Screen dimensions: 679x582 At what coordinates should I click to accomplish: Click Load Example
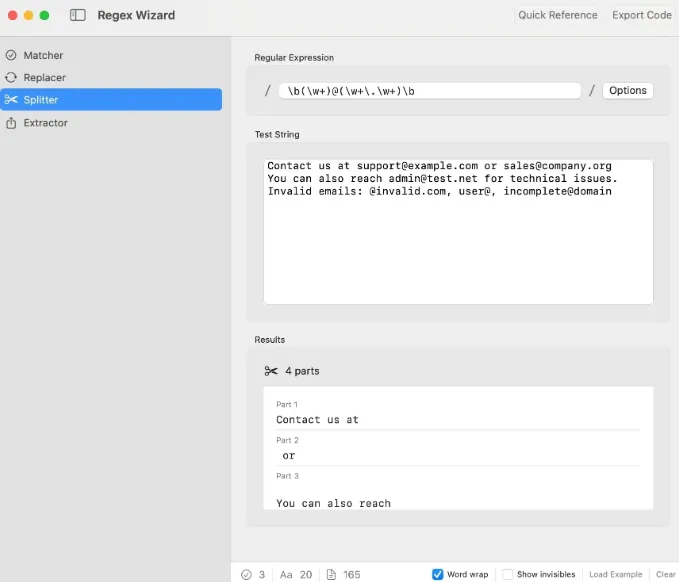click(x=615, y=575)
